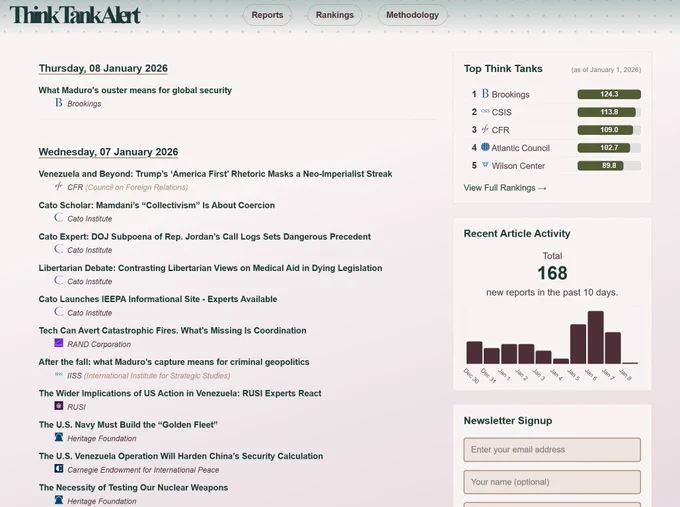Open Cato Expert DOJ Subpoena article
This screenshot has height=507, width=680.
[x=205, y=237]
